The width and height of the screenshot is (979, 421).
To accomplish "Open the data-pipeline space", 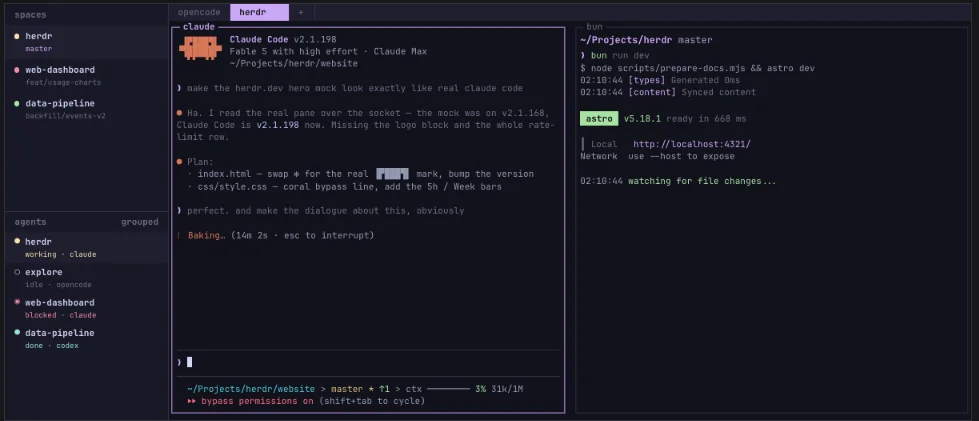I will coord(87,109).
